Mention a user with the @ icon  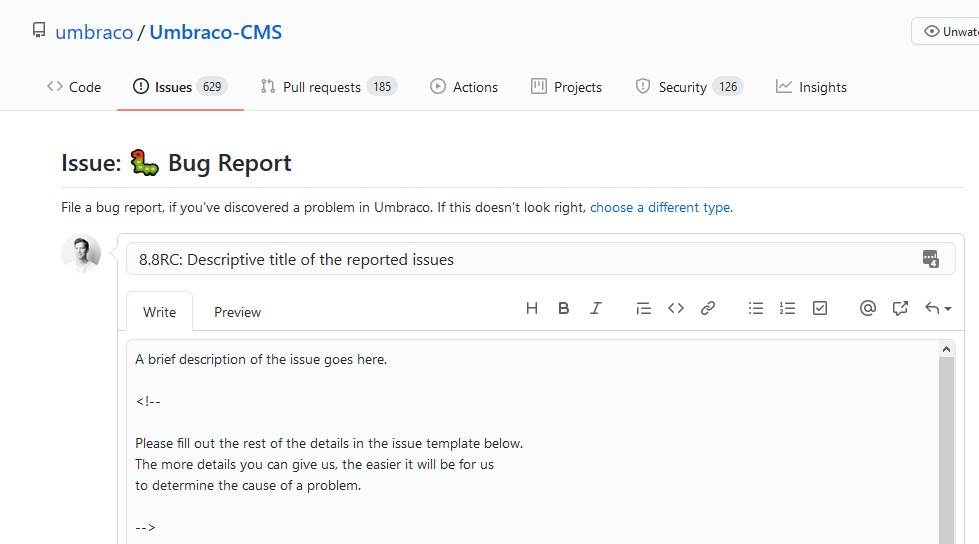(x=868, y=308)
